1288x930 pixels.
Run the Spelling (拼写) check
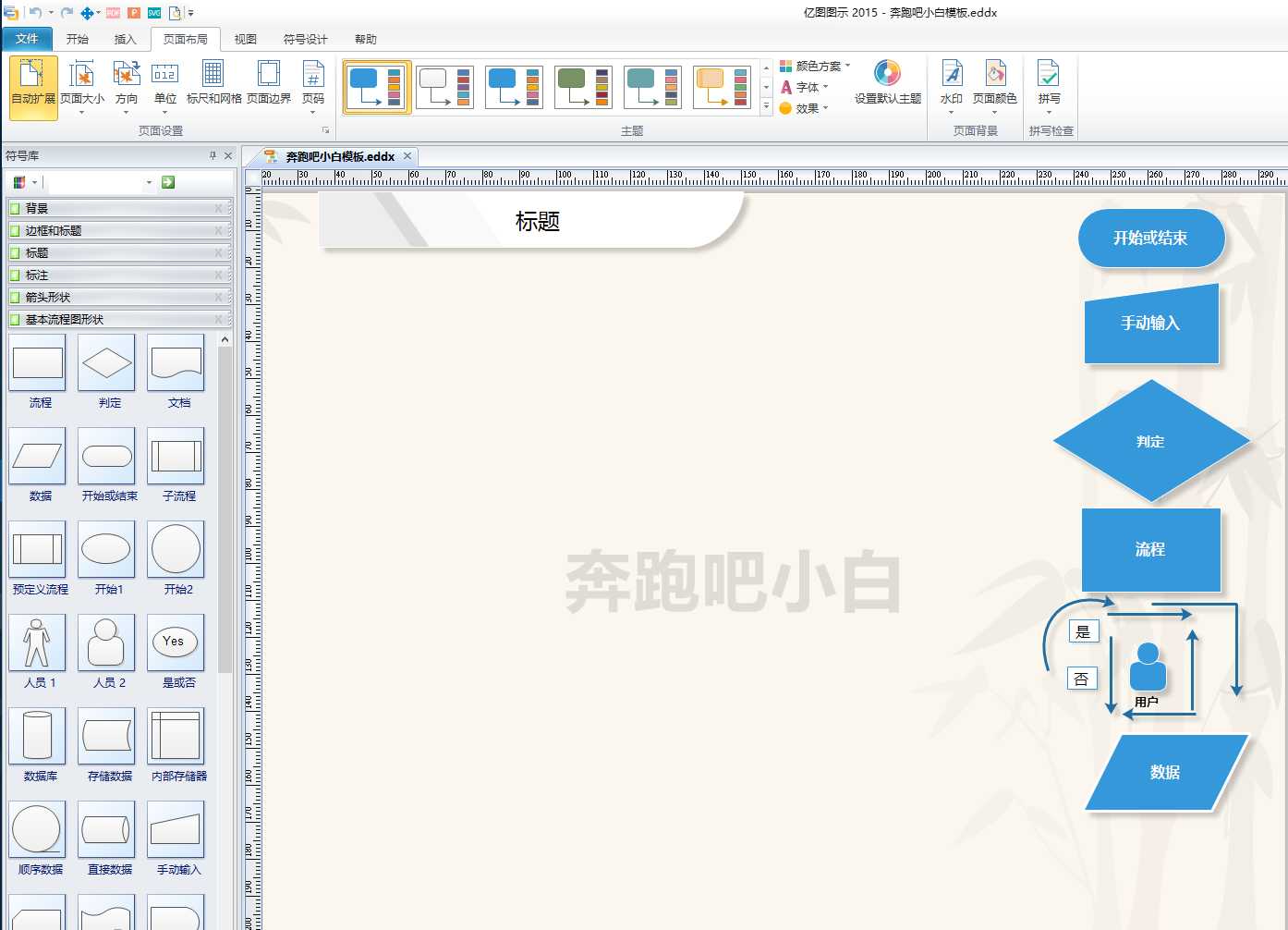(x=1049, y=87)
